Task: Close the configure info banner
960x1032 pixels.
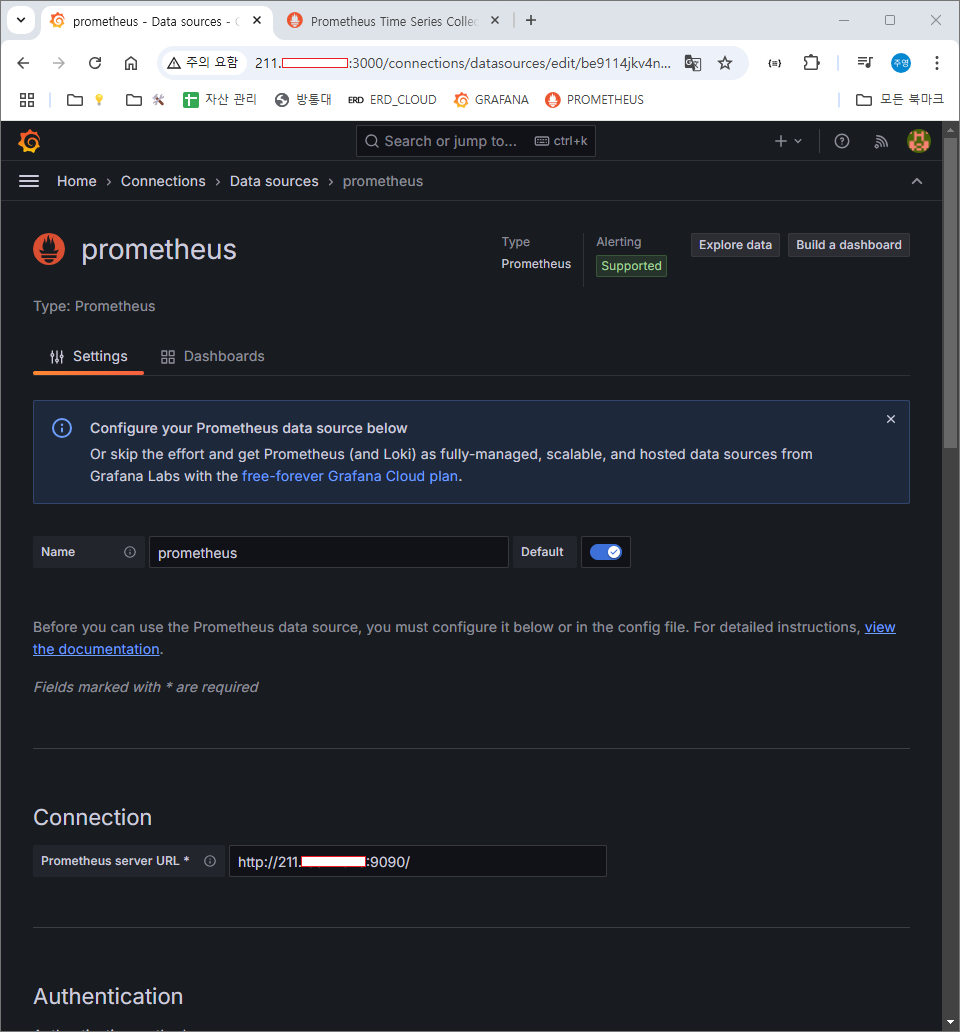Action: 891,419
